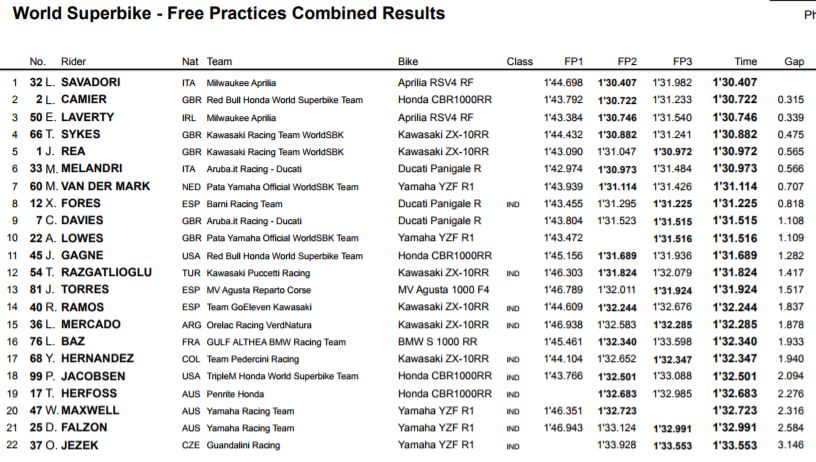
Task: Select rider CAMIER's name
Action: tap(85, 100)
